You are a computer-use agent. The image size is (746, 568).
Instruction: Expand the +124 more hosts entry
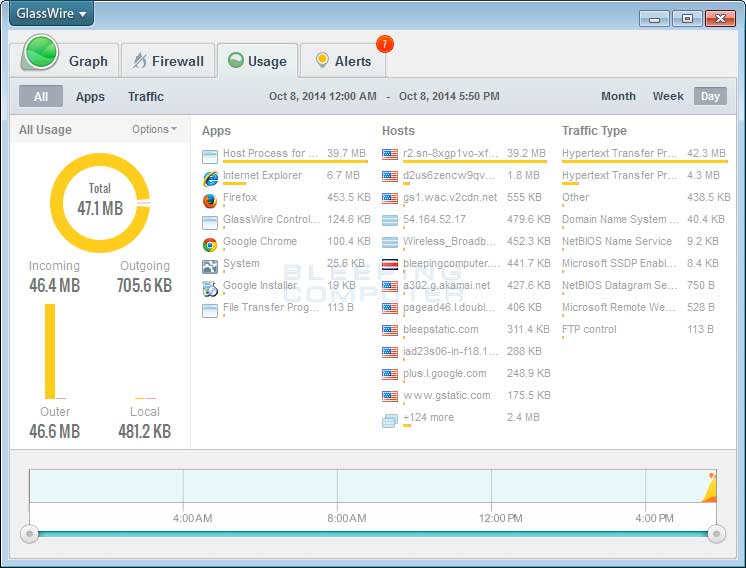pos(461,419)
